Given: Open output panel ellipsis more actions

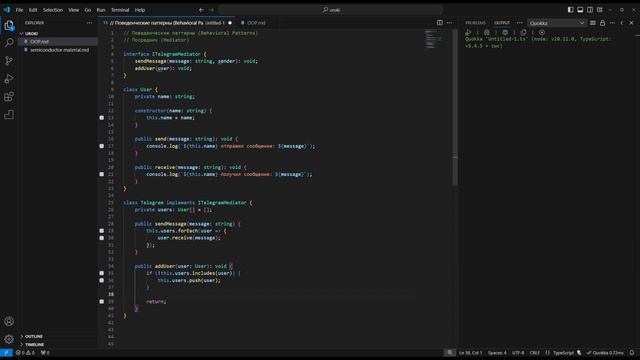Looking at the screenshot, I should click(x=612, y=23).
